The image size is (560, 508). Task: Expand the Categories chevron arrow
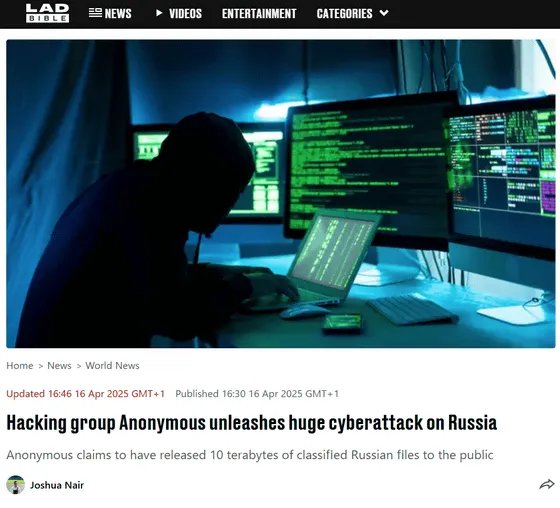click(384, 13)
